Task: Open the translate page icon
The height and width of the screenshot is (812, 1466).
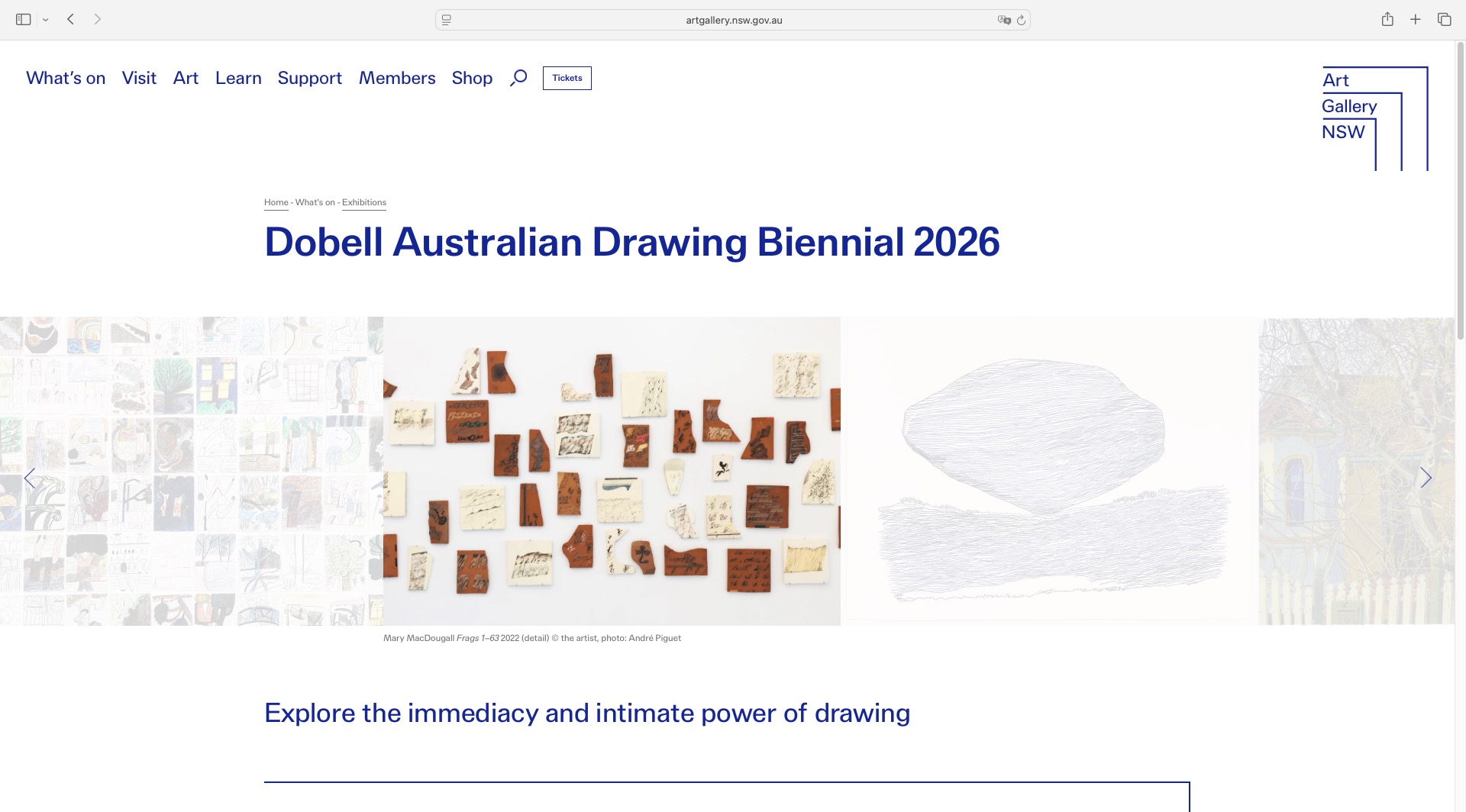Action: (1004, 20)
